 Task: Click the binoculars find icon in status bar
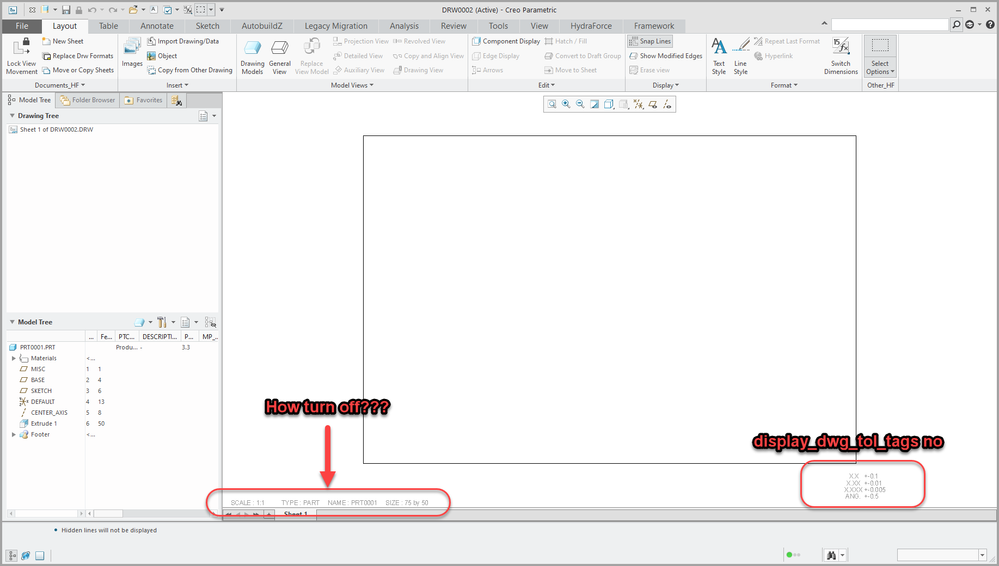pyautogui.click(x=831, y=555)
